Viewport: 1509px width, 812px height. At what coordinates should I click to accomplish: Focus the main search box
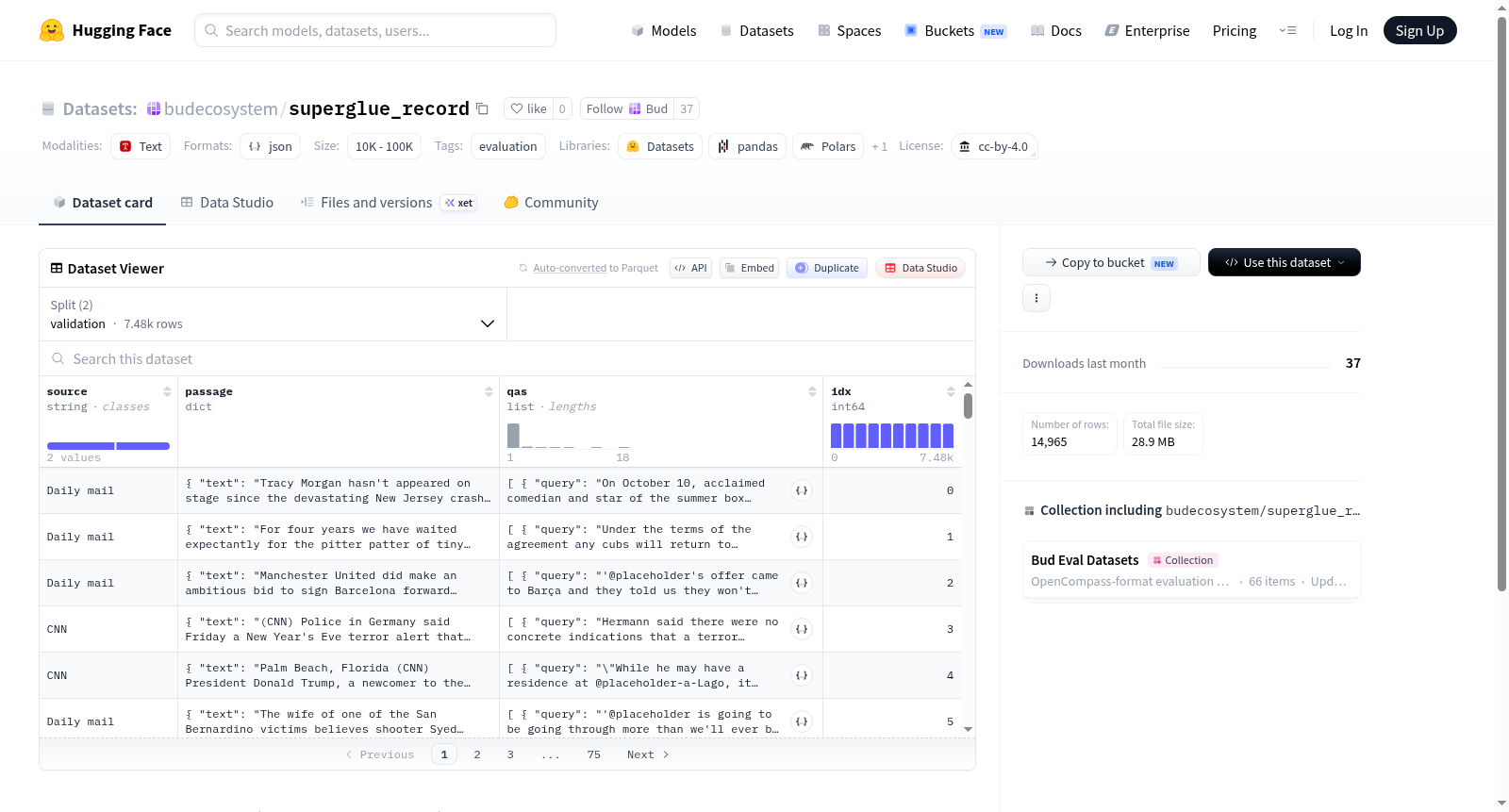(x=375, y=30)
